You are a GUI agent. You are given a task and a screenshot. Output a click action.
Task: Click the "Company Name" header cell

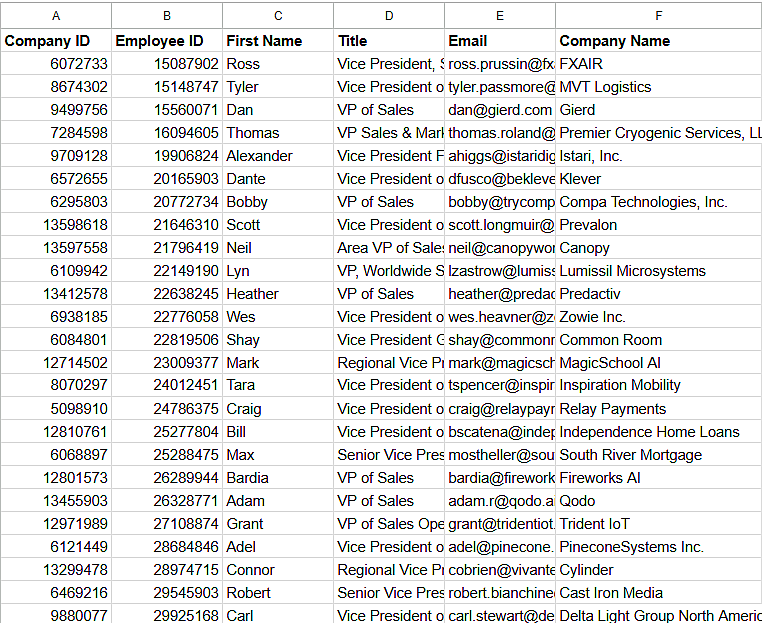pyautogui.click(x=658, y=41)
